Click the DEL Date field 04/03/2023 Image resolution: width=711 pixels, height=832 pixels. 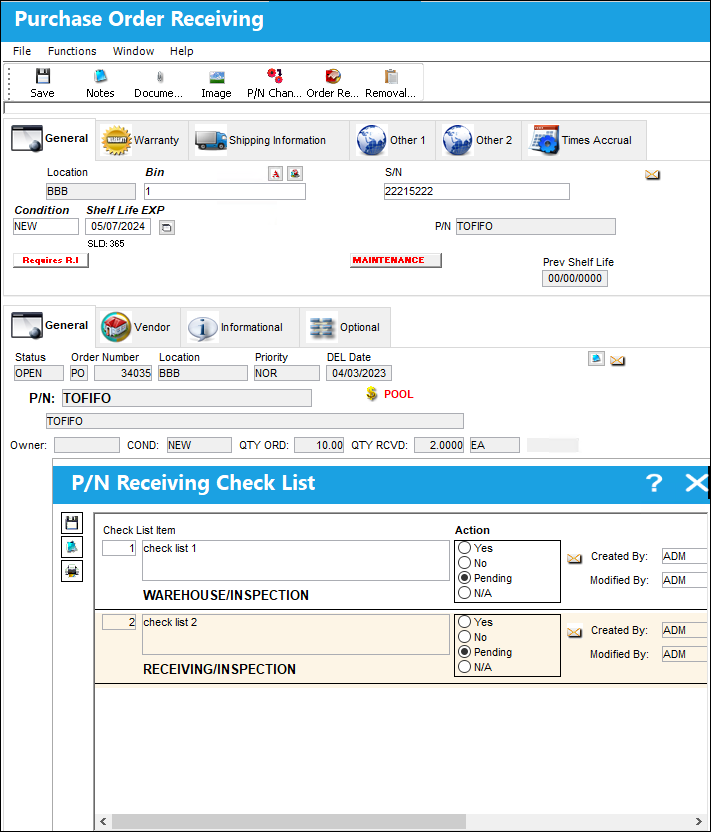point(359,373)
